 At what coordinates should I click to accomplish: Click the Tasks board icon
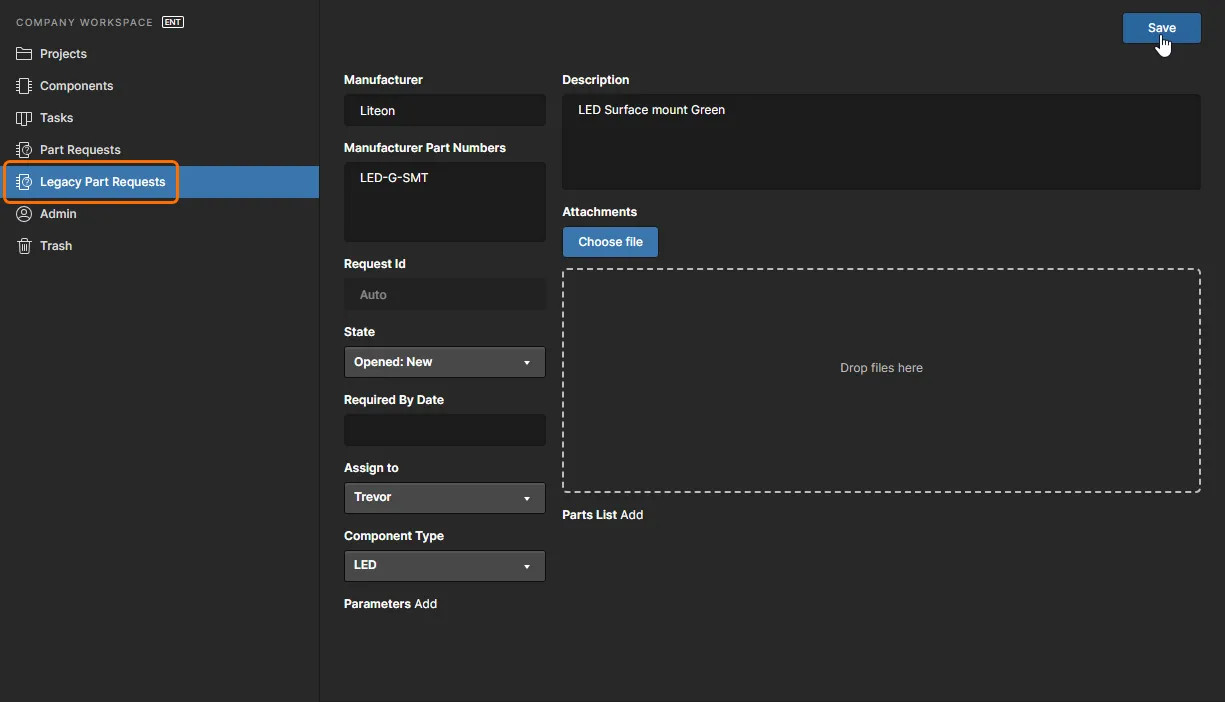point(24,118)
